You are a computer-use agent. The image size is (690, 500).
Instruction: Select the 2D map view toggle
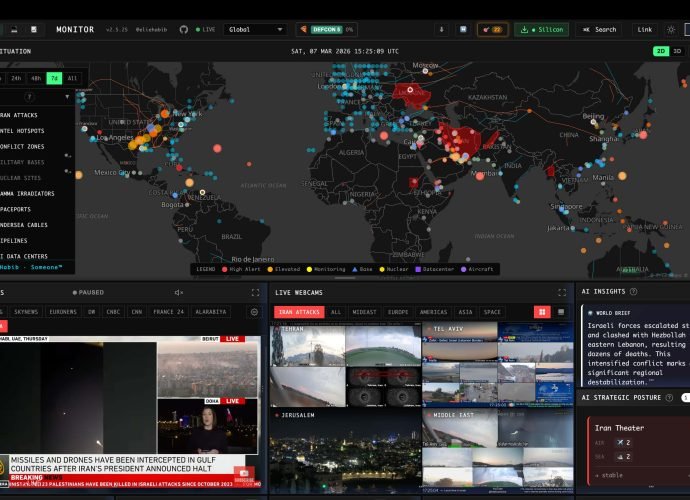[x=661, y=51]
